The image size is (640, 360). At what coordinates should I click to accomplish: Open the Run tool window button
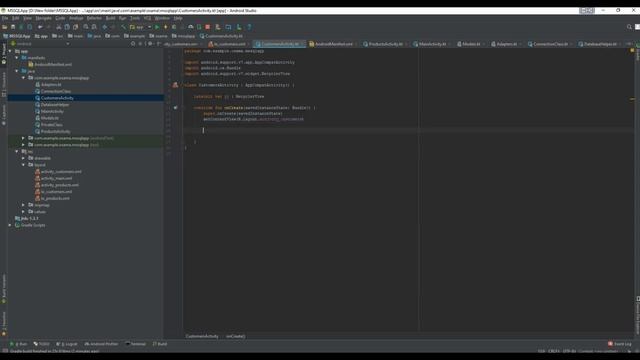point(19,344)
